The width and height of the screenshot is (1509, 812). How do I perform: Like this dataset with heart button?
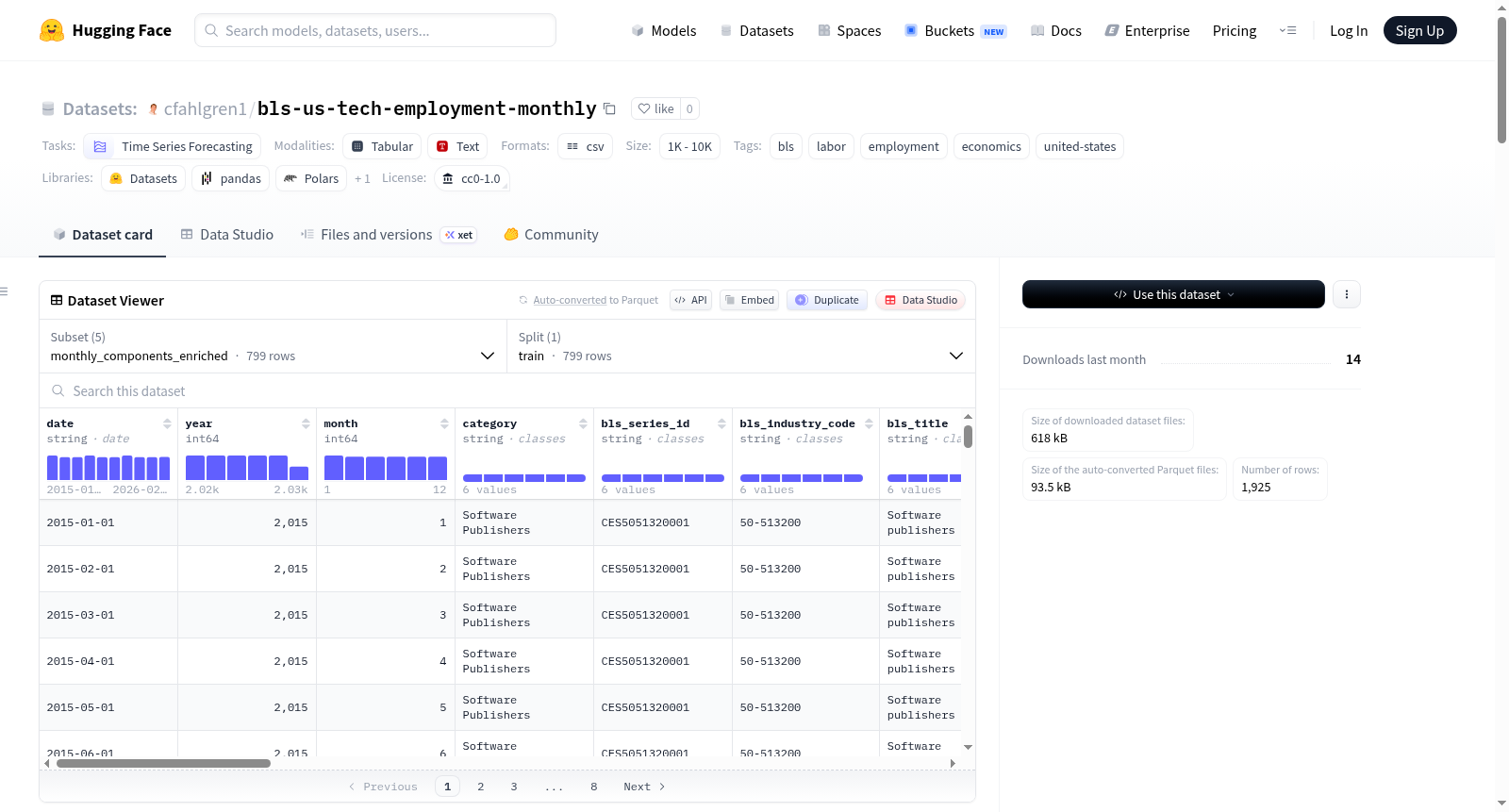656,108
